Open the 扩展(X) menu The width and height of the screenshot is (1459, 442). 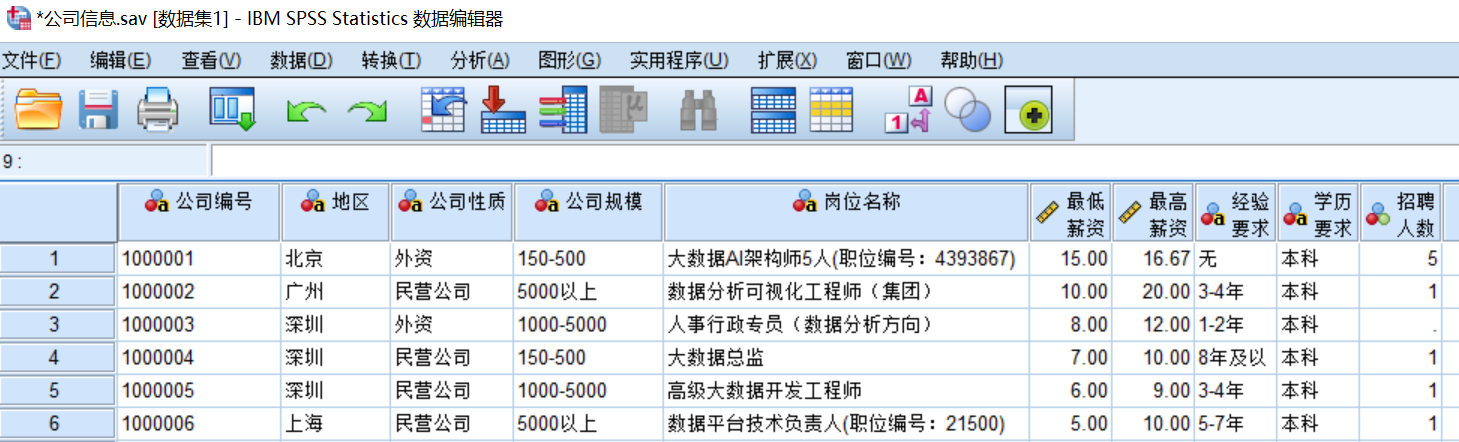tap(787, 60)
